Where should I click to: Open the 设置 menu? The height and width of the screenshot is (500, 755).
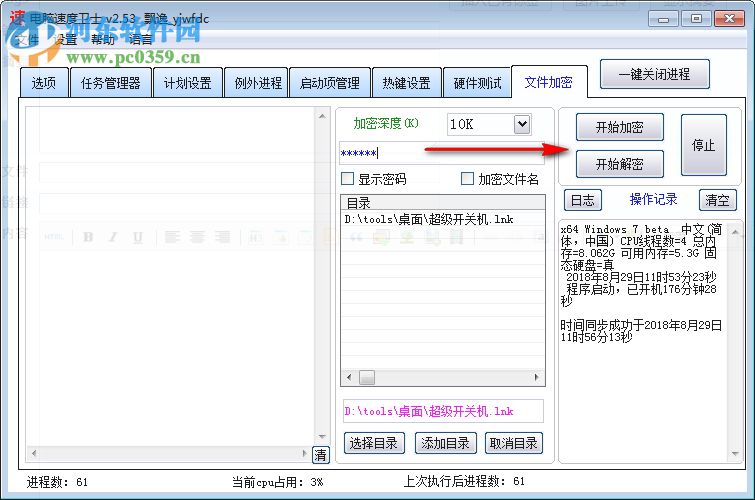pyautogui.click(x=65, y=39)
